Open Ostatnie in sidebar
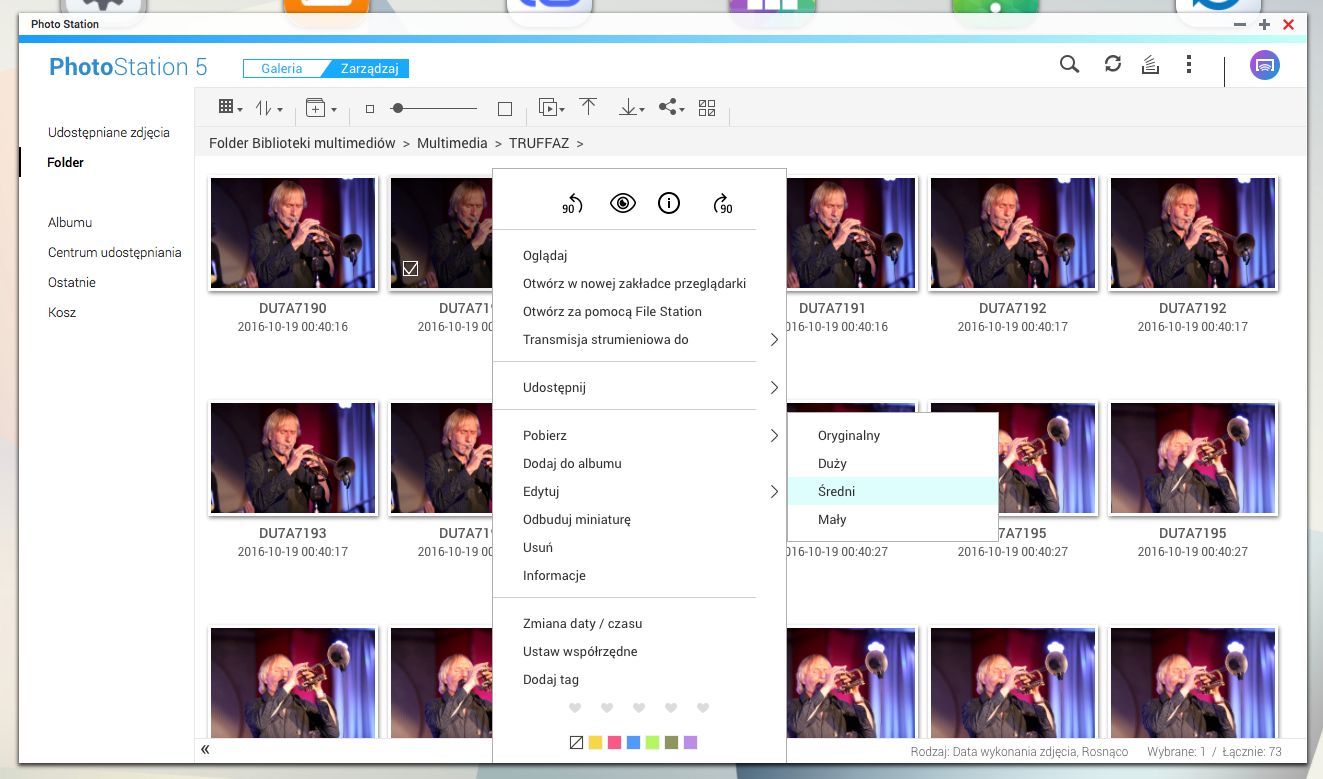This screenshot has height=779, width=1323. [x=72, y=282]
